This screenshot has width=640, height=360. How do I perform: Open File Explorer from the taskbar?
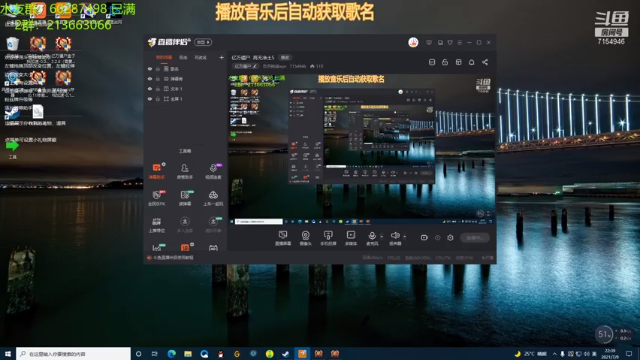[188, 354]
